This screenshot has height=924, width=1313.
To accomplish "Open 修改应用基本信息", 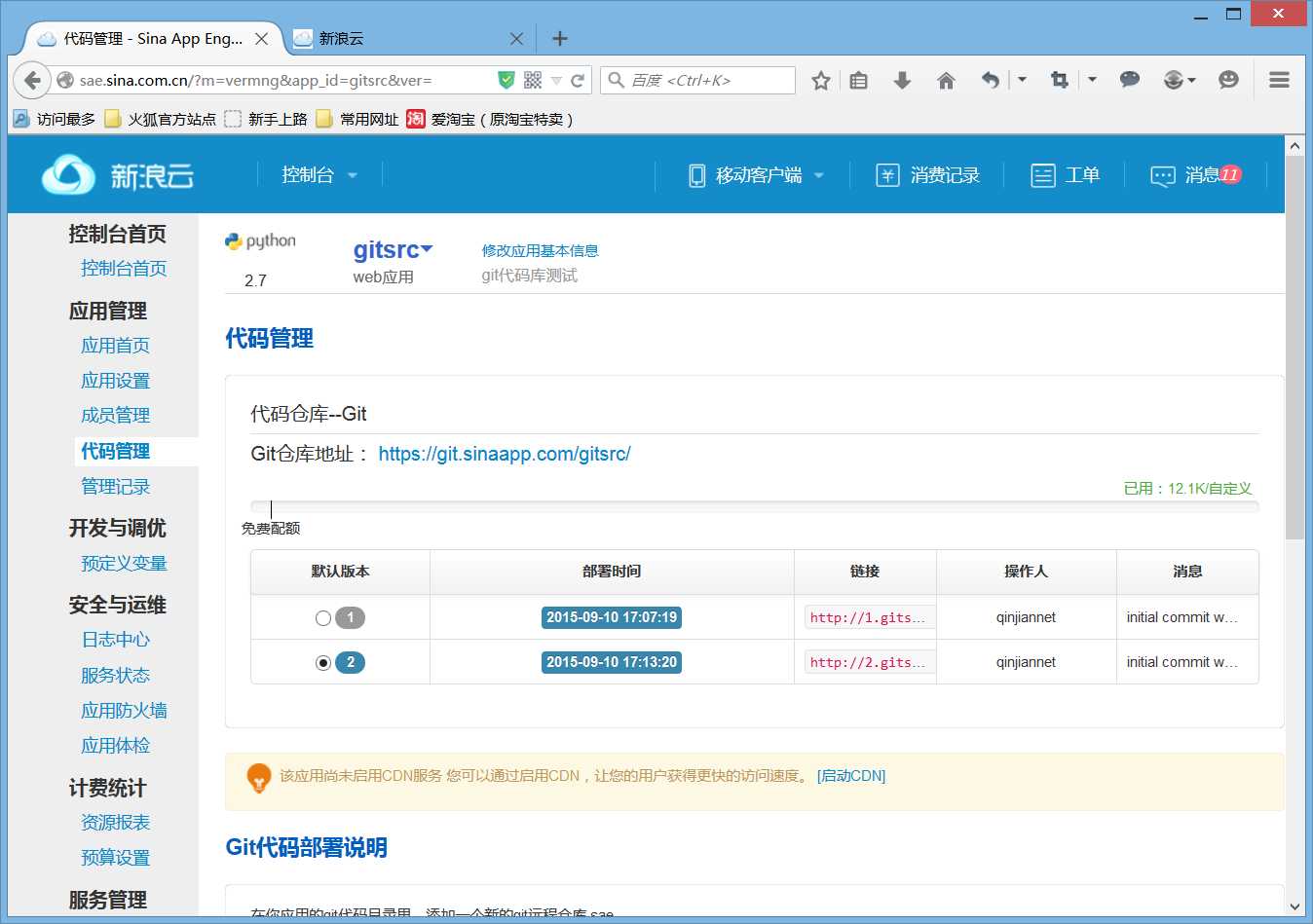I will point(540,249).
